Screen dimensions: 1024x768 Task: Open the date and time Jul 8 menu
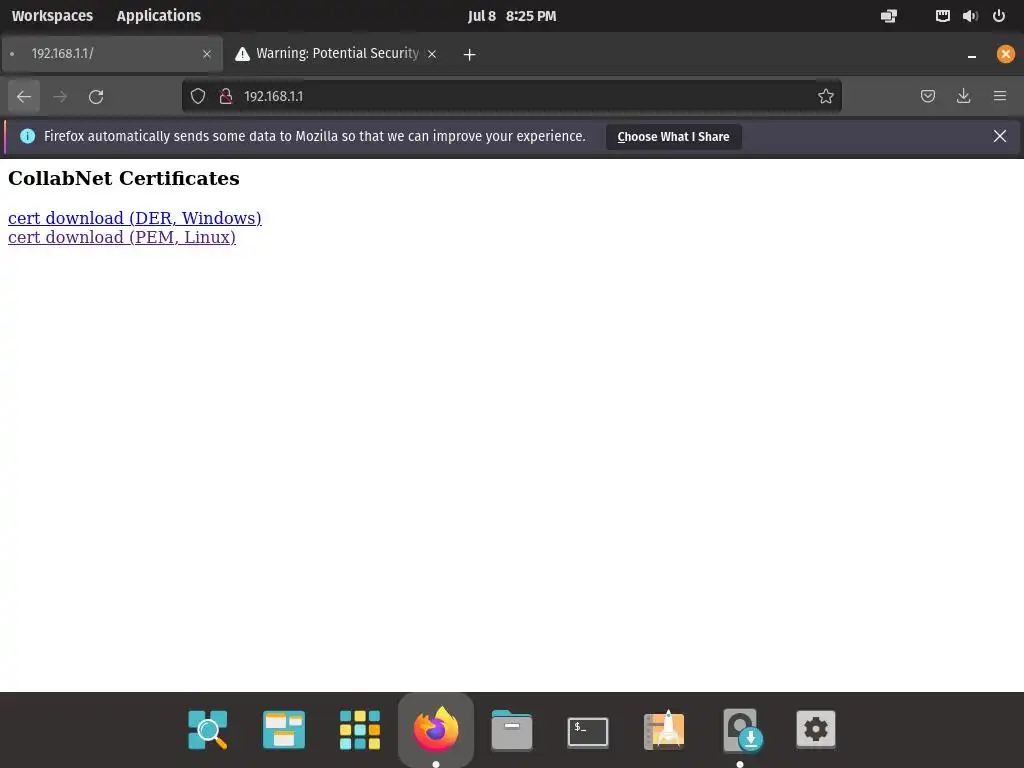(x=512, y=16)
